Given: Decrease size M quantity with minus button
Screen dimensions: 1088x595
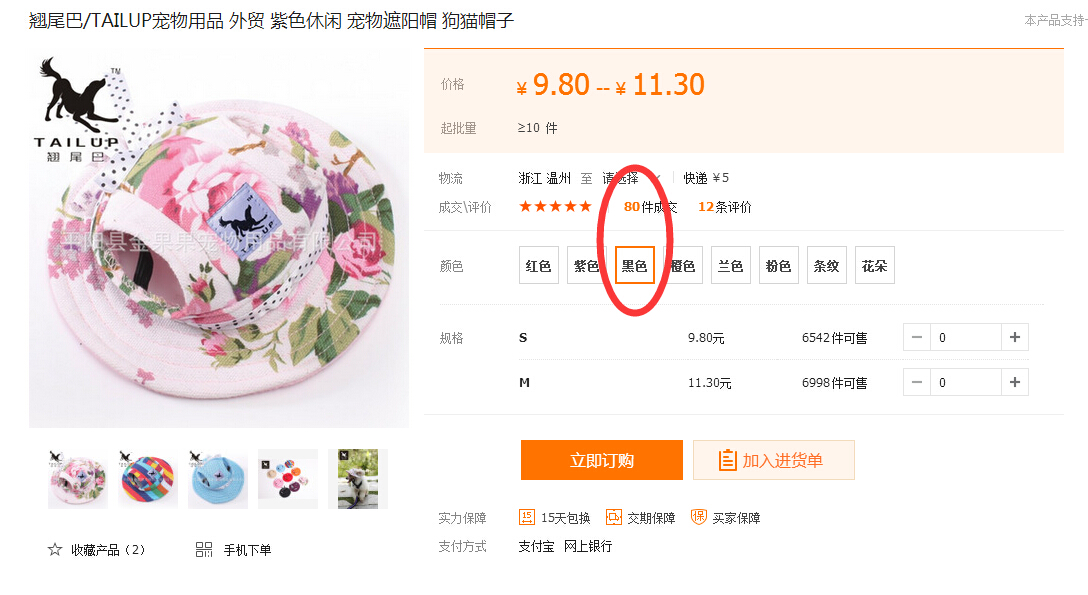Looking at the screenshot, I should point(917,382).
